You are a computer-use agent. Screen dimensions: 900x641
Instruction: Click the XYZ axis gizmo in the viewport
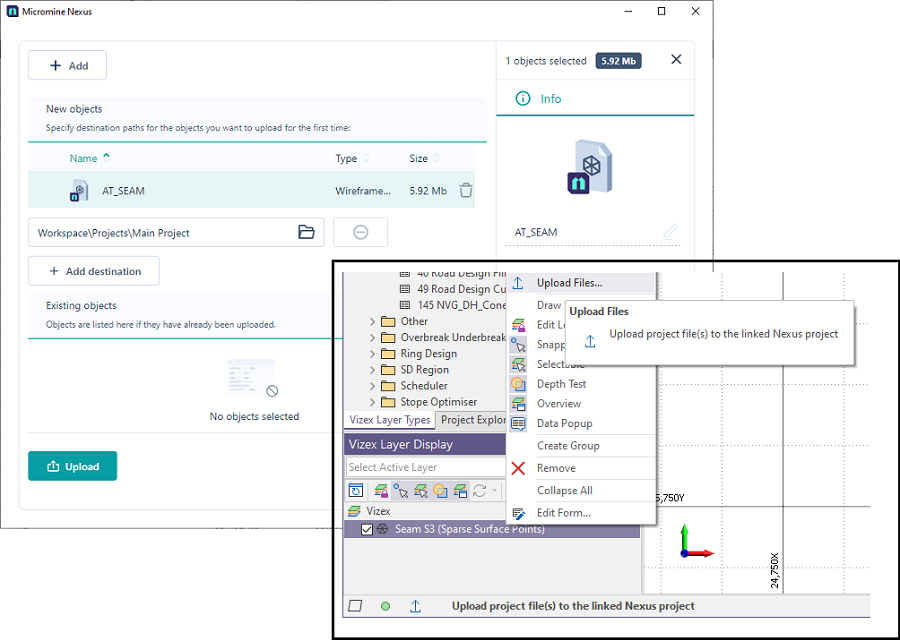click(x=696, y=541)
